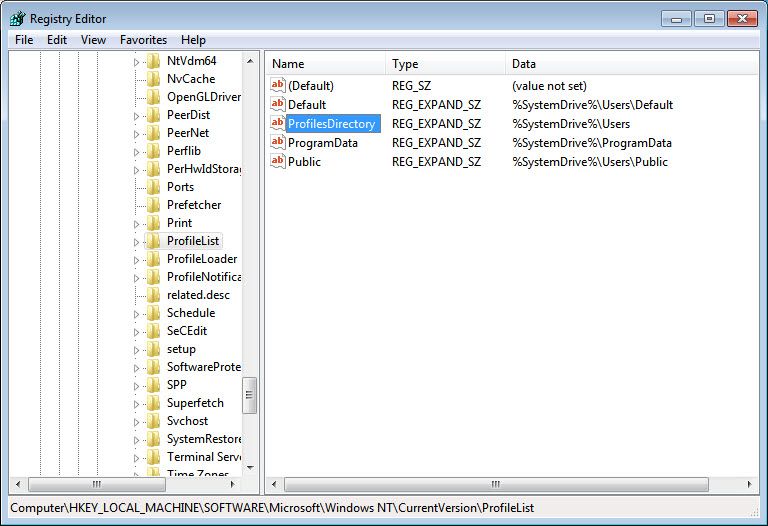Click the SPP folder icon
The height and width of the screenshot is (526, 768).
pos(153,385)
